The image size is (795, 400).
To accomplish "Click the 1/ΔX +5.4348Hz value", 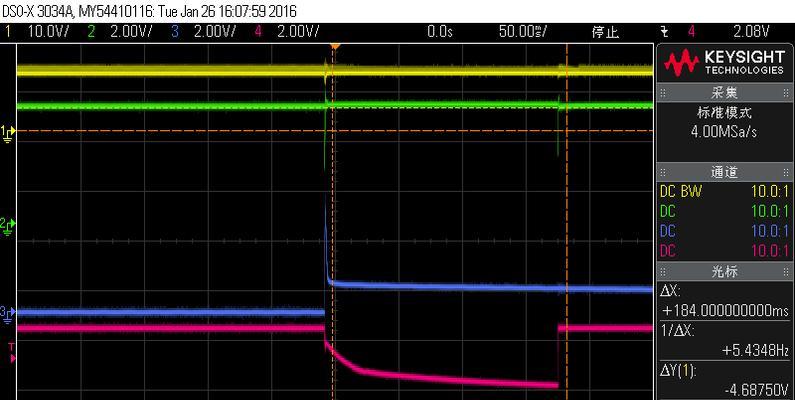I will 725,341.
